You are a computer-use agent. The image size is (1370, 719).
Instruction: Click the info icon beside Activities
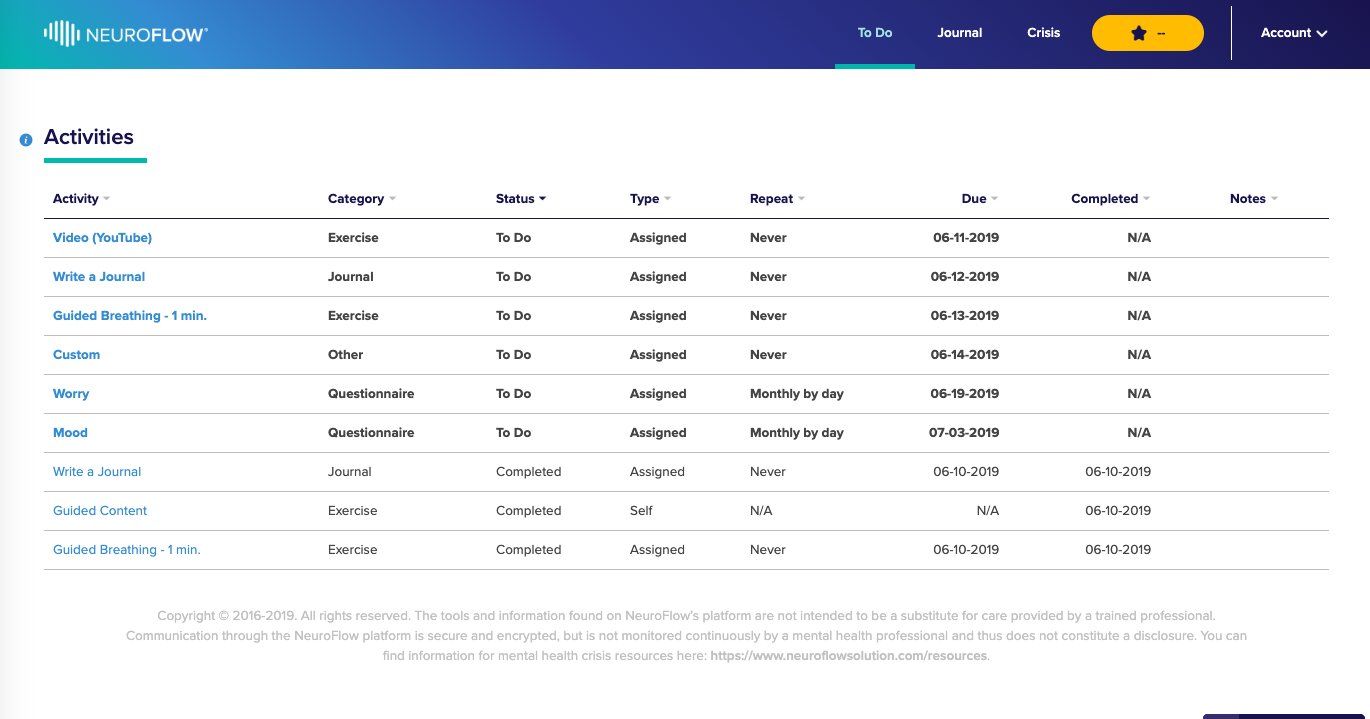tap(26, 140)
